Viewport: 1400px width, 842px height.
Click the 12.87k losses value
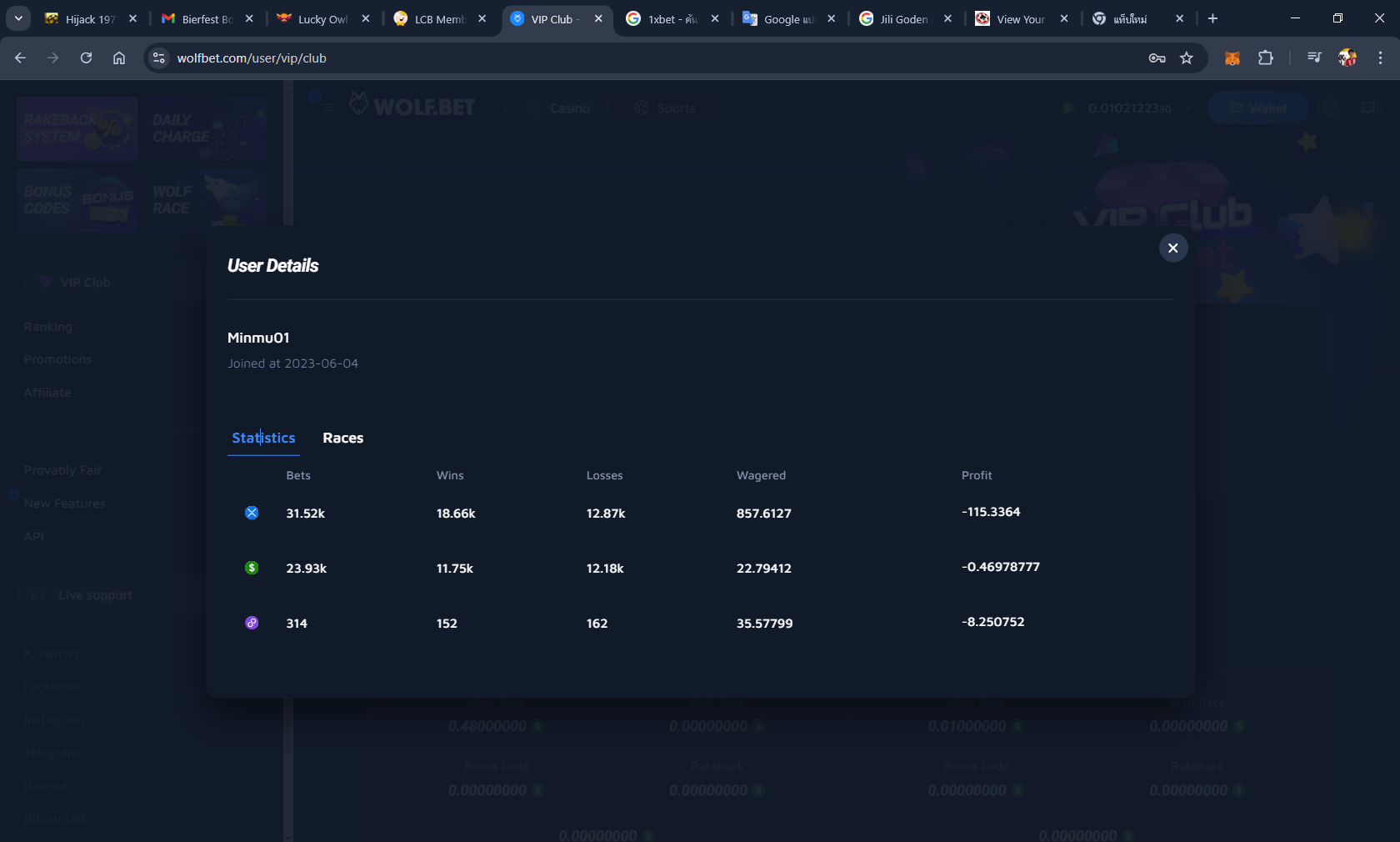606,514
